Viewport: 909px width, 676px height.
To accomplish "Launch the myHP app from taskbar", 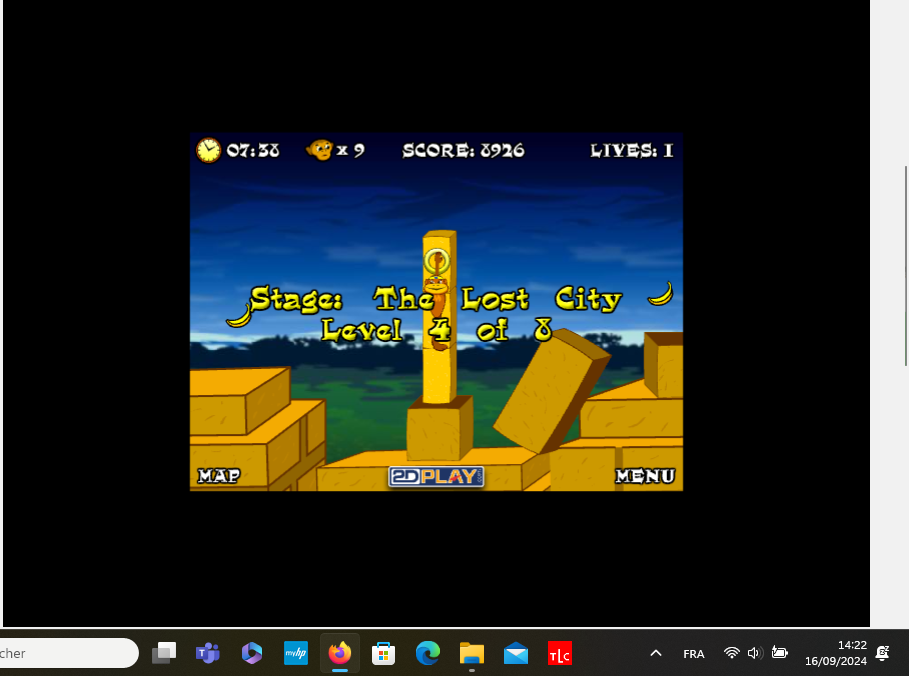I will [296, 653].
